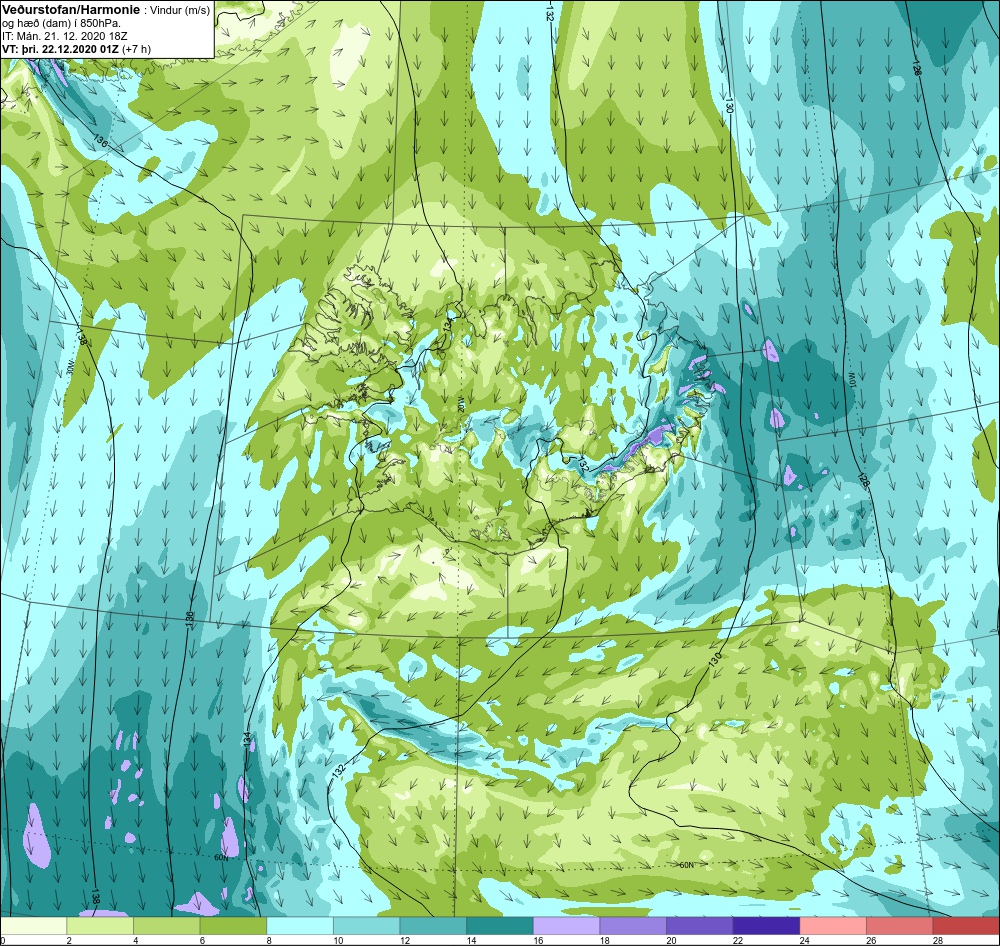1000x946 pixels.
Task: Select the dark indigo 22–24 m/s legend swatch
Action: tap(767, 926)
